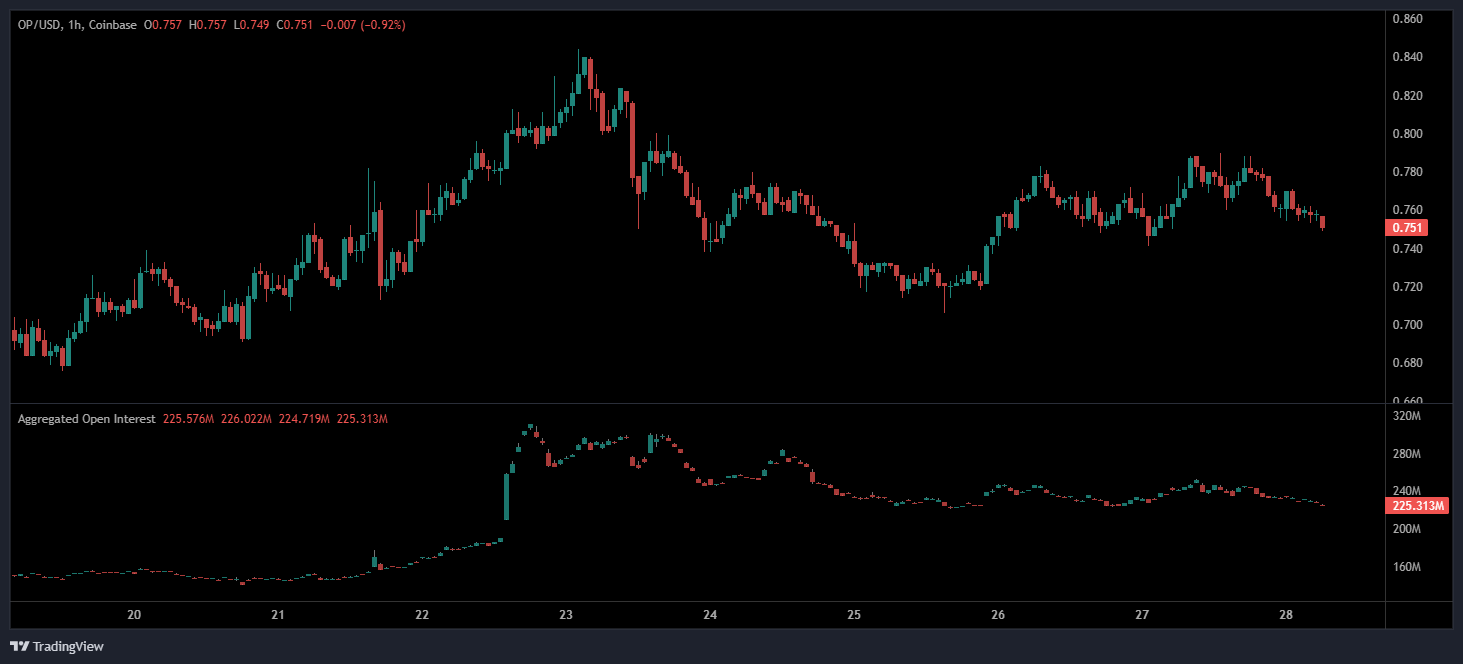Image resolution: width=1463 pixels, height=664 pixels.
Task: Click the 280M open interest axis label
Action: click(x=1407, y=454)
